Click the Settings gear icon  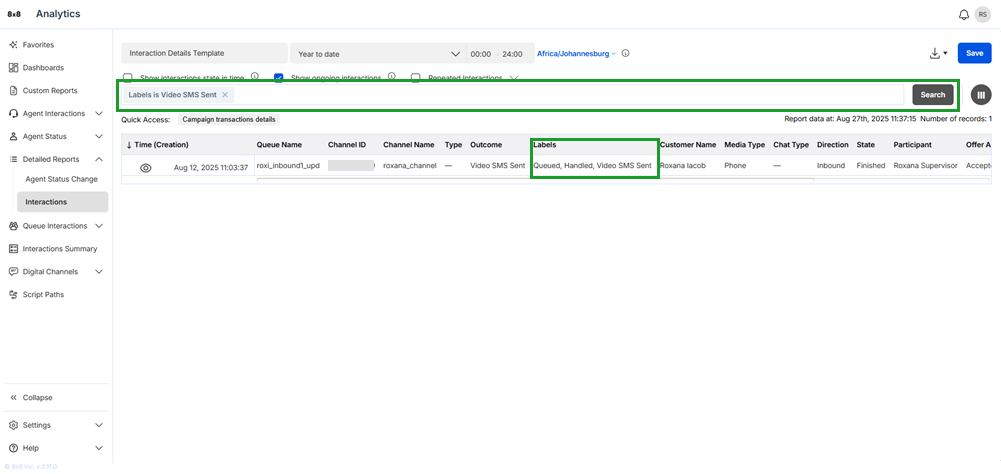[13, 425]
